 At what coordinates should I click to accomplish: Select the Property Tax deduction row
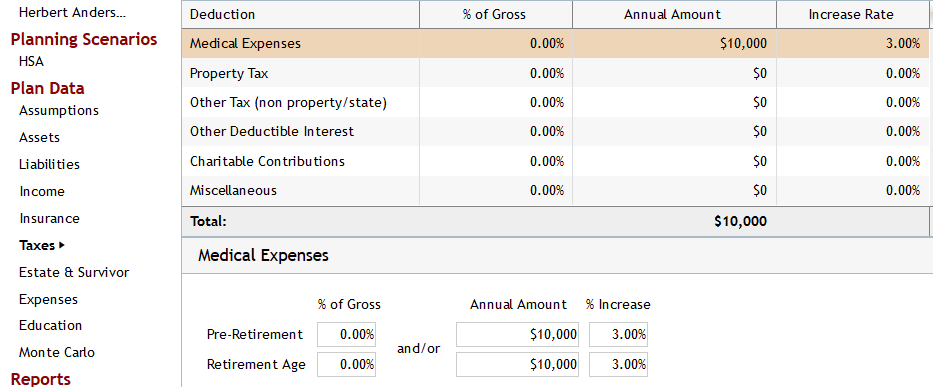click(x=555, y=73)
